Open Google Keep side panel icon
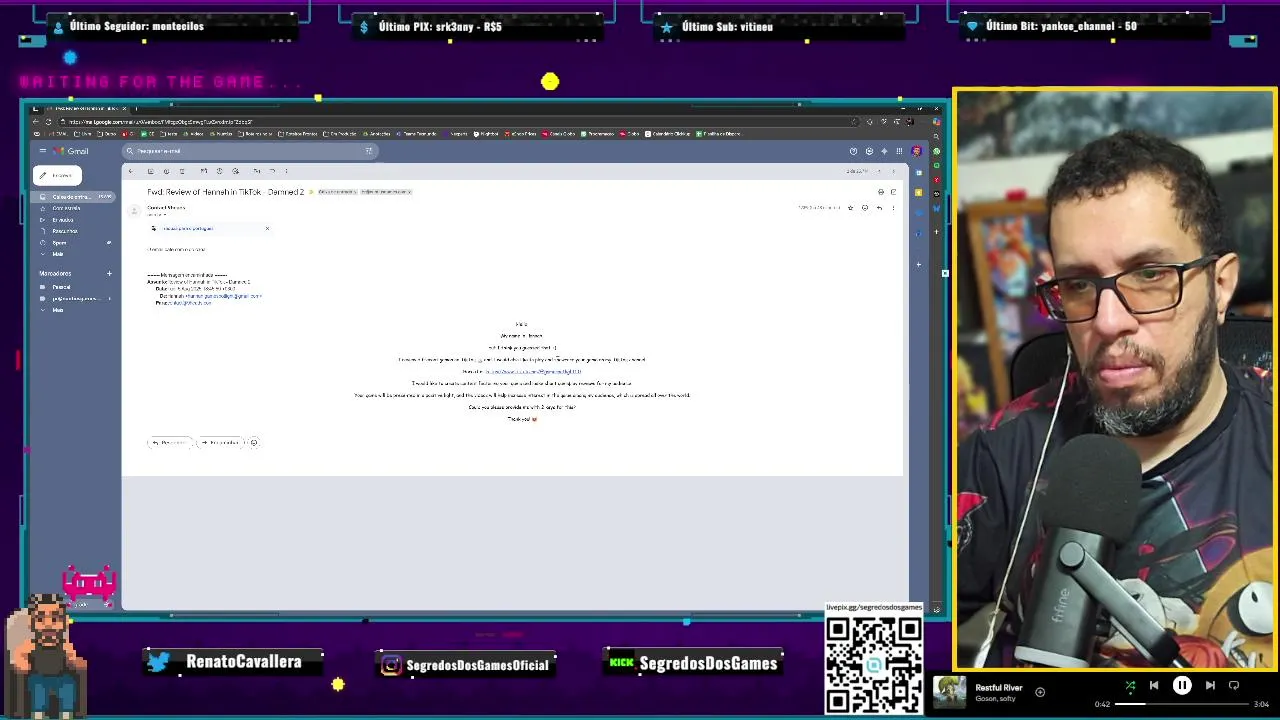Screen dimensions: 1280x720 (x=919, y=193)
